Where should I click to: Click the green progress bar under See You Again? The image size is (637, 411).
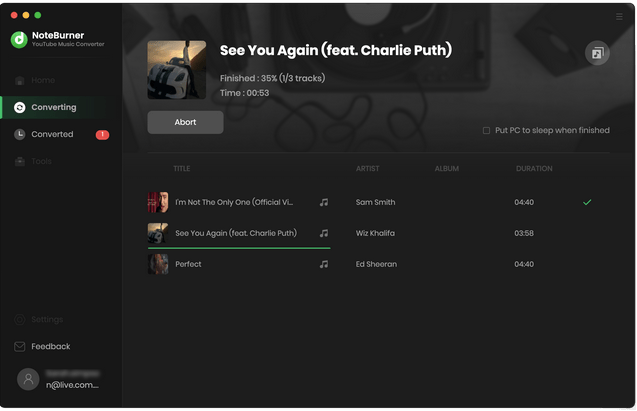(239, 248)
